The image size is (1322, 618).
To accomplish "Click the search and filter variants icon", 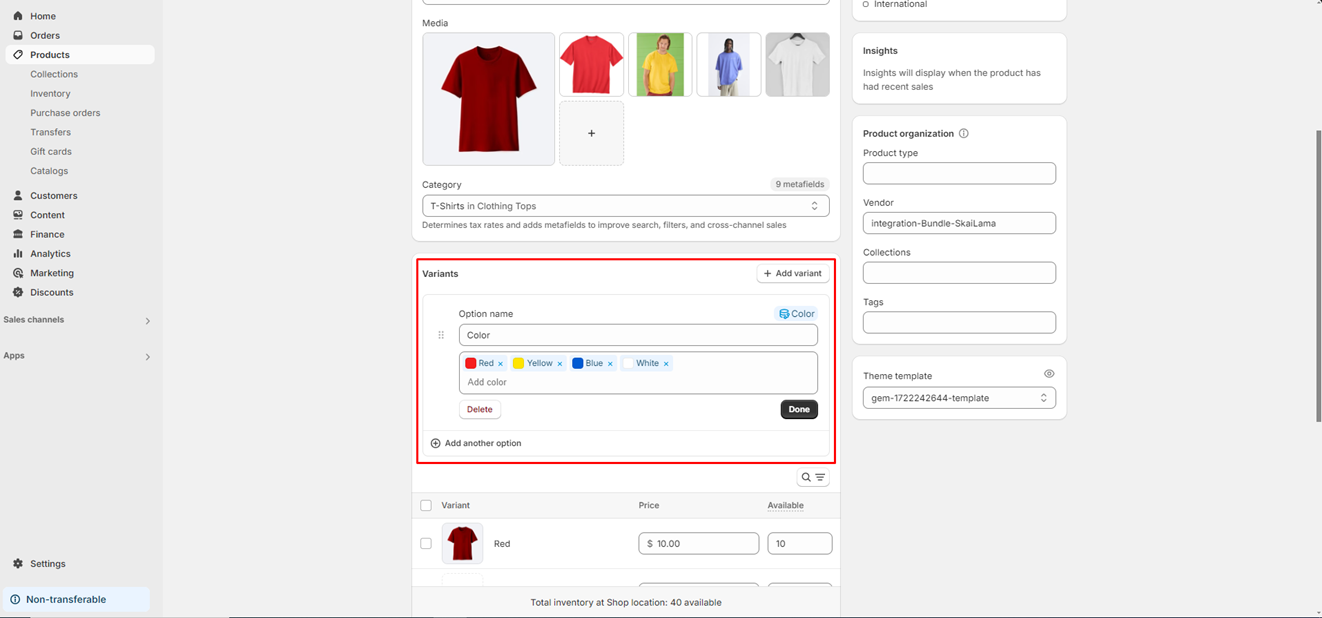I will [x=812, y=478].
